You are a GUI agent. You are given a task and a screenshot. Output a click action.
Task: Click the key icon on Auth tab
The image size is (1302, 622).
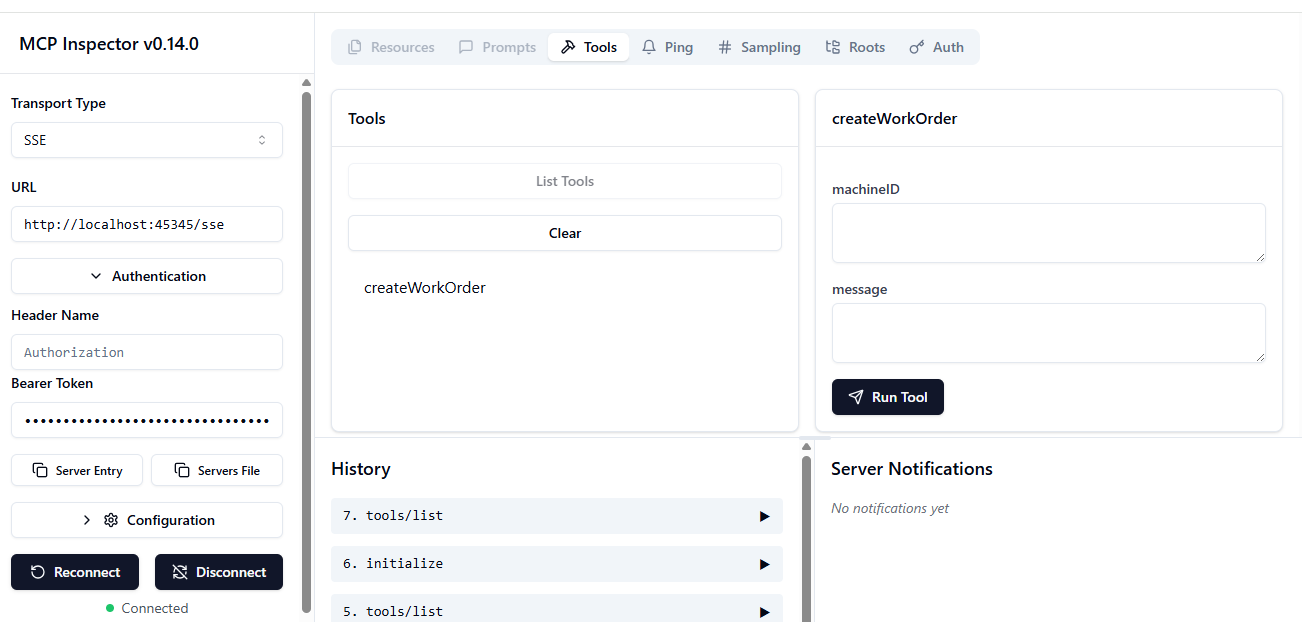[917, 47]
